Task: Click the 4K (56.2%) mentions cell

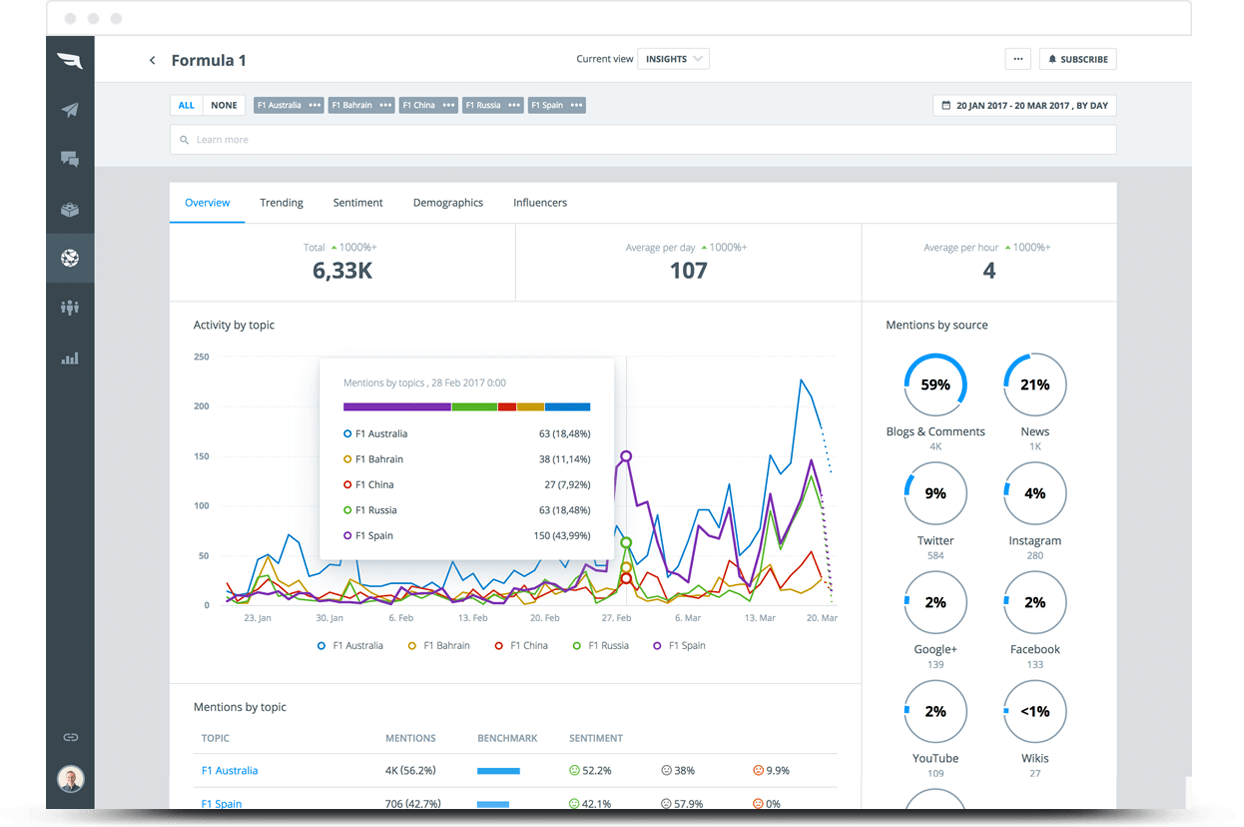Action: tap(411, 771)
